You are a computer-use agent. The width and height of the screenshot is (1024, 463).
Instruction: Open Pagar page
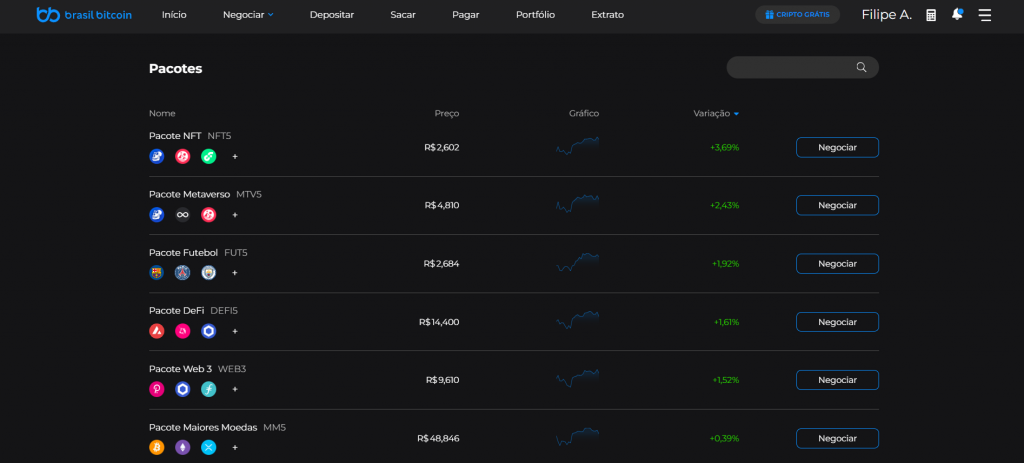tap(466, 15)
